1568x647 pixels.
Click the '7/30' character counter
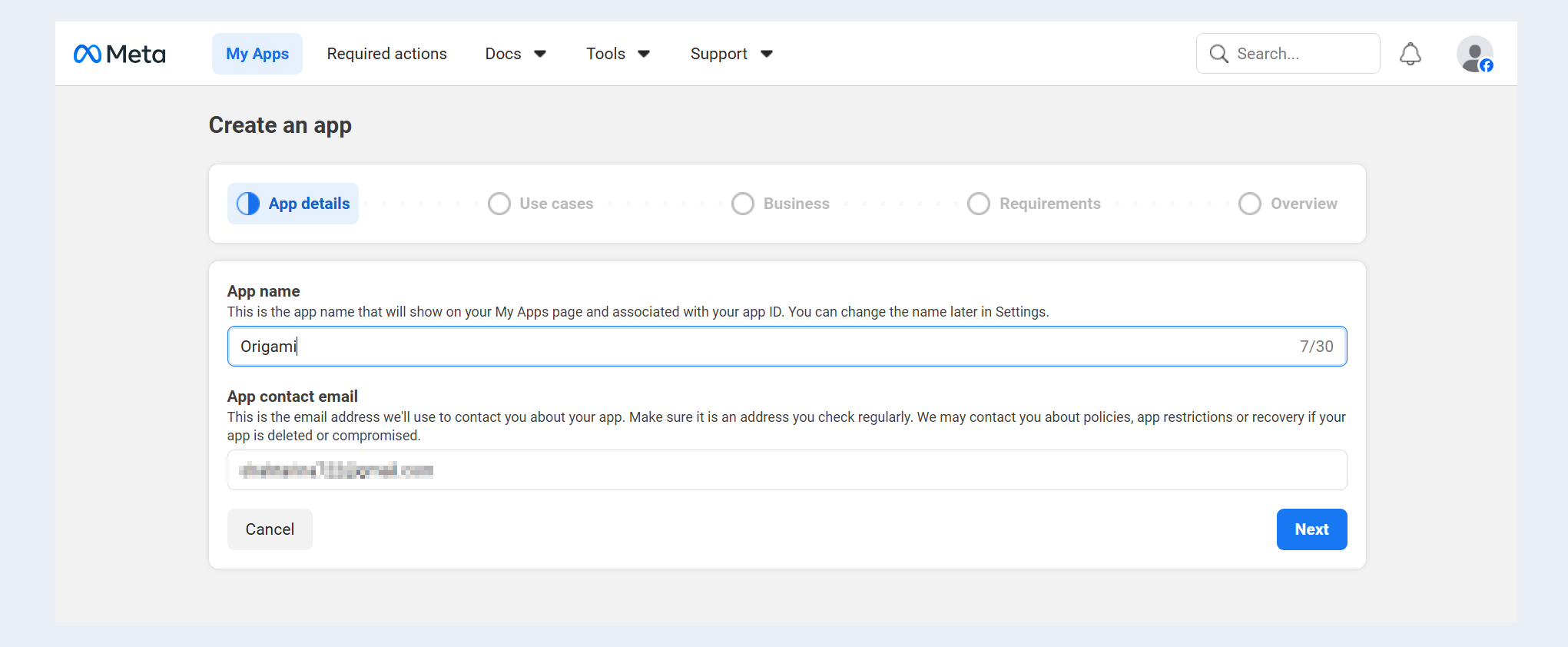pyautogui.click(x=1317, y=347)
